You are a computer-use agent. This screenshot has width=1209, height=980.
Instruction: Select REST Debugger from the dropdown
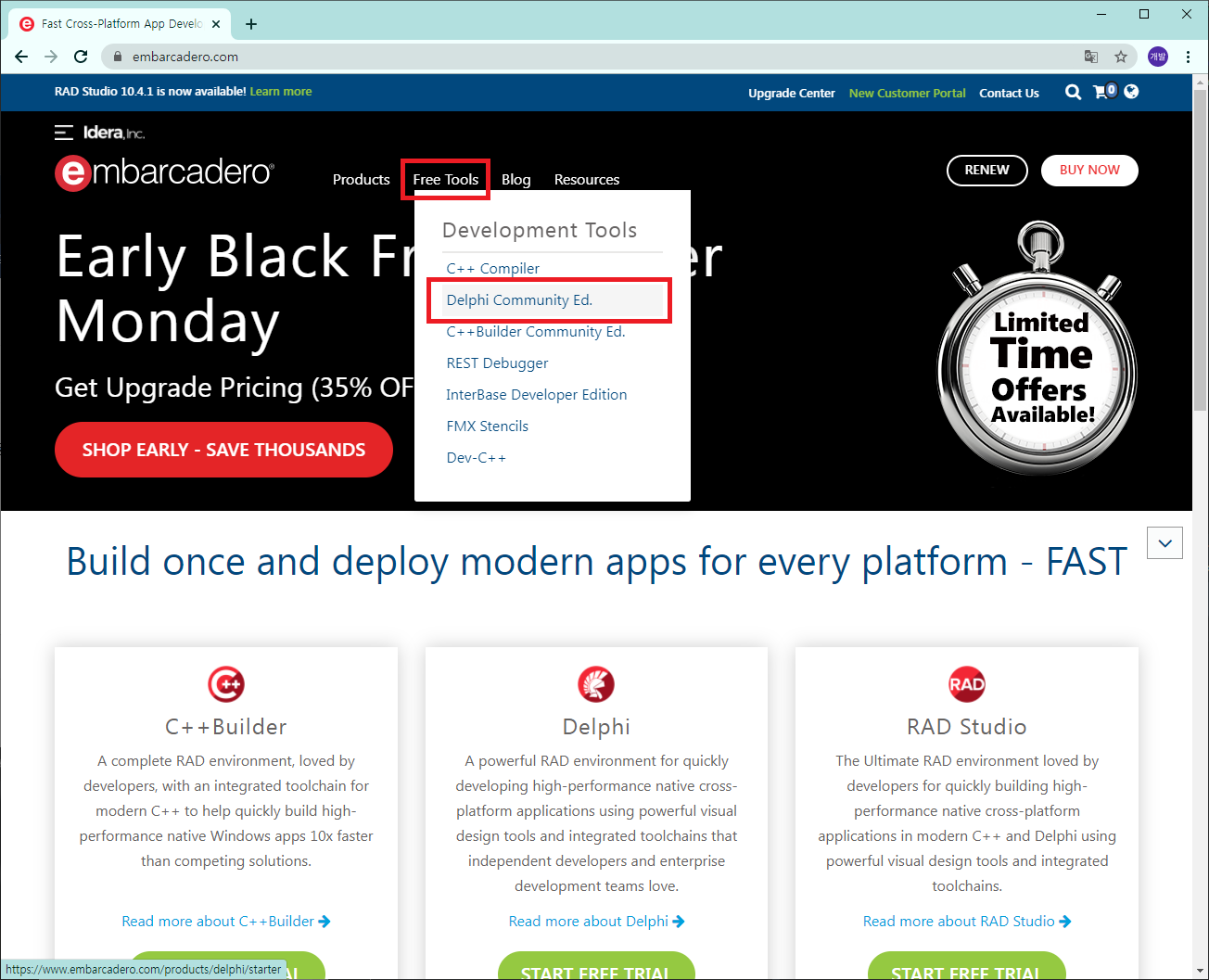click(x=497, y=363)
